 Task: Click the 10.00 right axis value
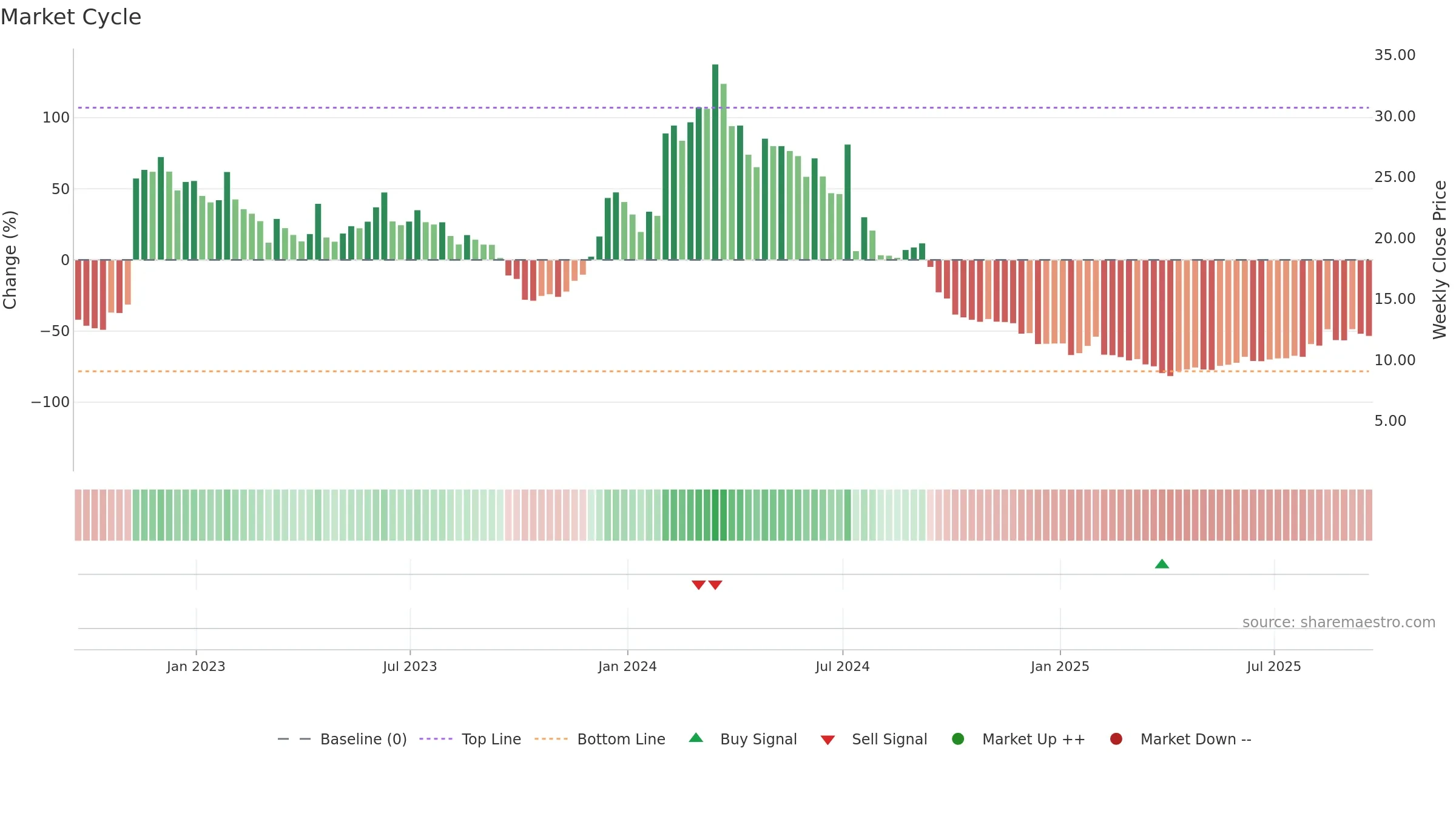[x=1395, y=360]
